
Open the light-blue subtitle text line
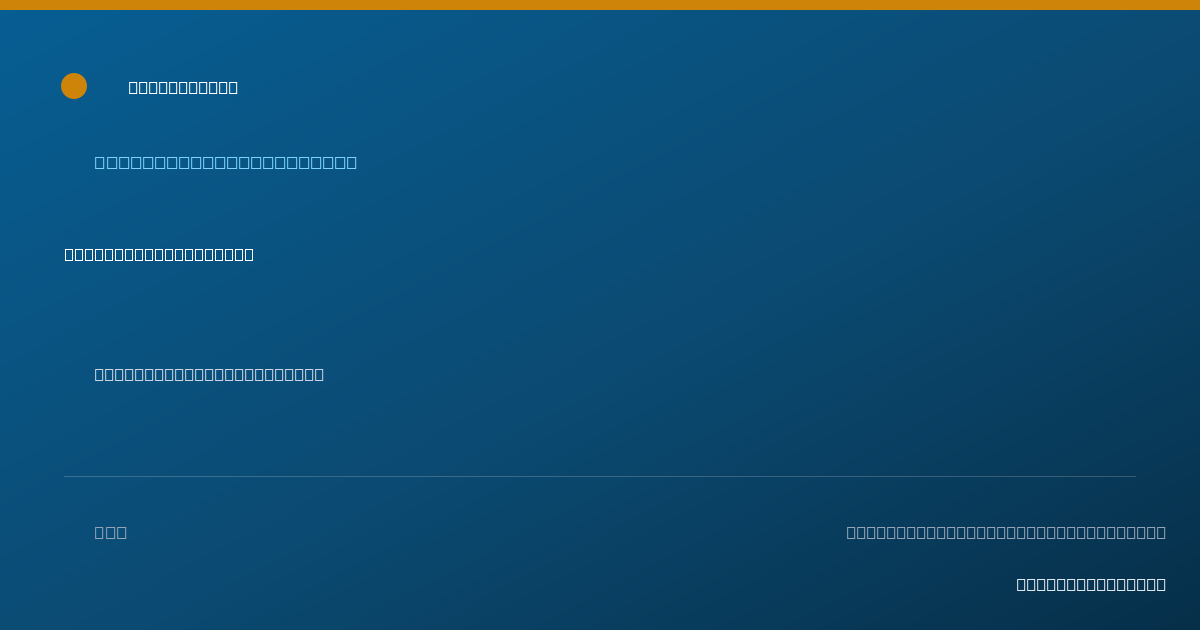pyautogui.click(x=226, y=162)
